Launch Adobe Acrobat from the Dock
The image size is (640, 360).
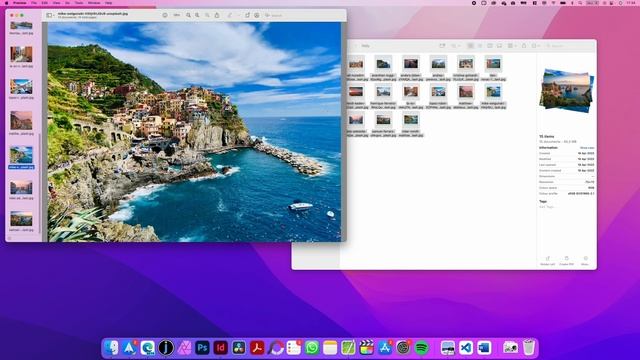pyautogui.click(x=257, y=348)
